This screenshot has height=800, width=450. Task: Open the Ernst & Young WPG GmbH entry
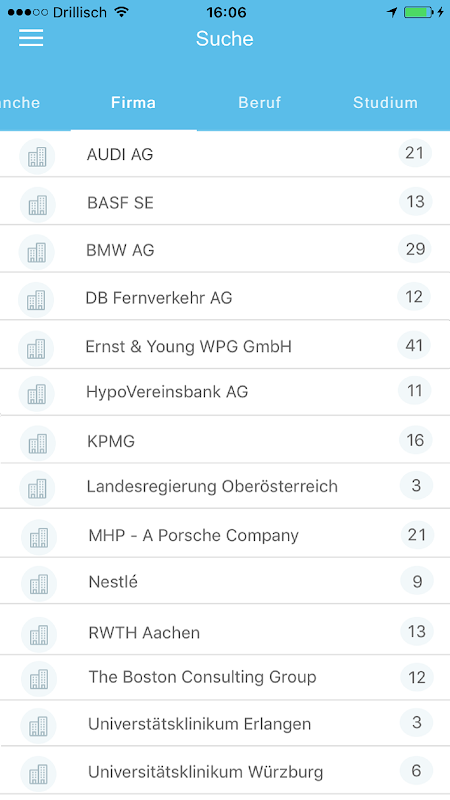click(x=225, y=345)
